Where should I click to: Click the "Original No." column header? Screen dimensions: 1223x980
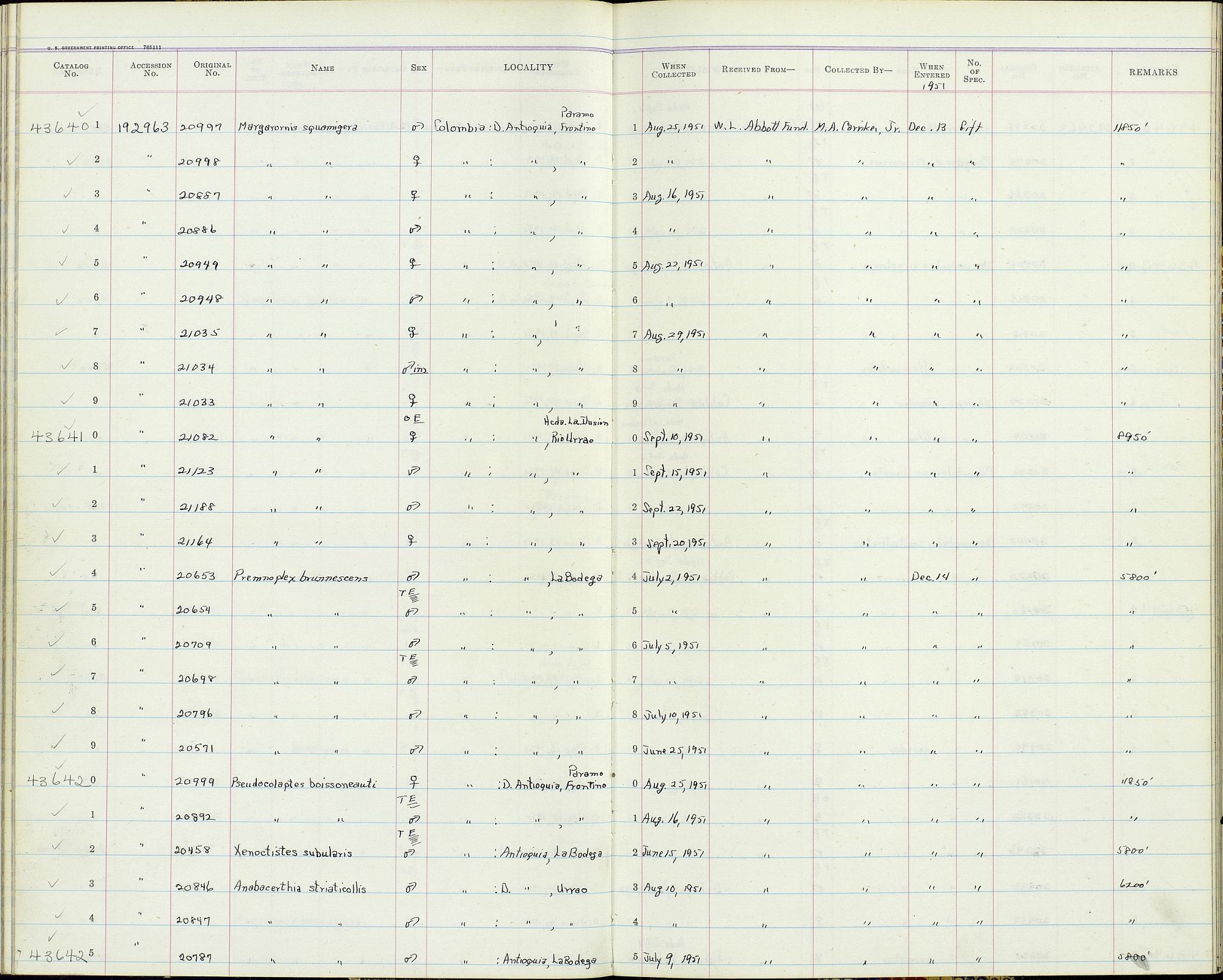tap(212, 68)
